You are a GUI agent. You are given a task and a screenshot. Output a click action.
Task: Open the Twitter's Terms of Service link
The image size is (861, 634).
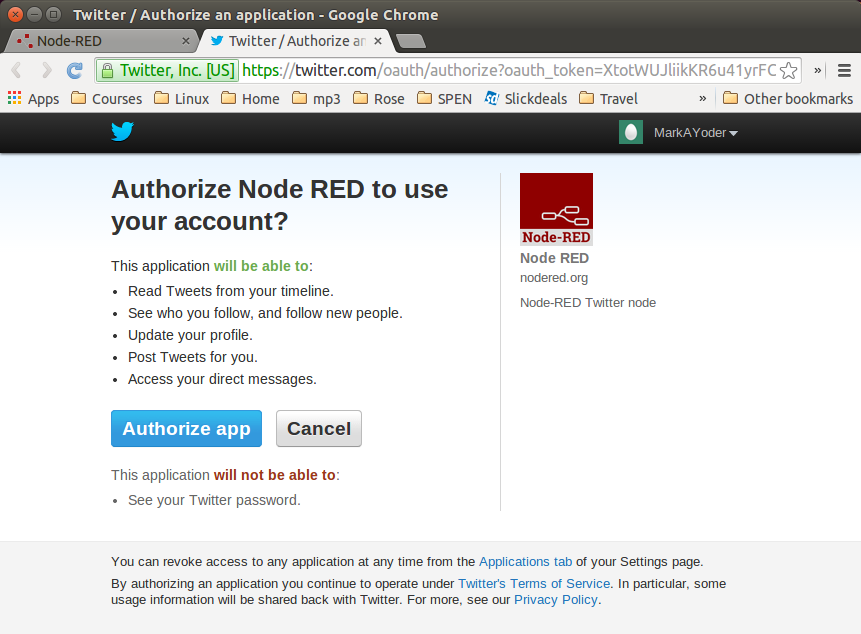pos(533,583)
